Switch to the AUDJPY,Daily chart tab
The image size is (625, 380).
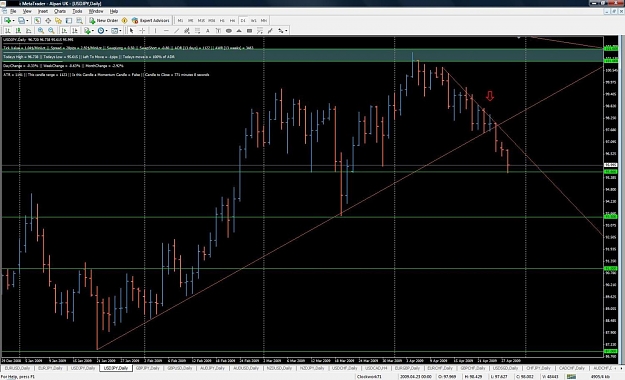coord(212,368)
